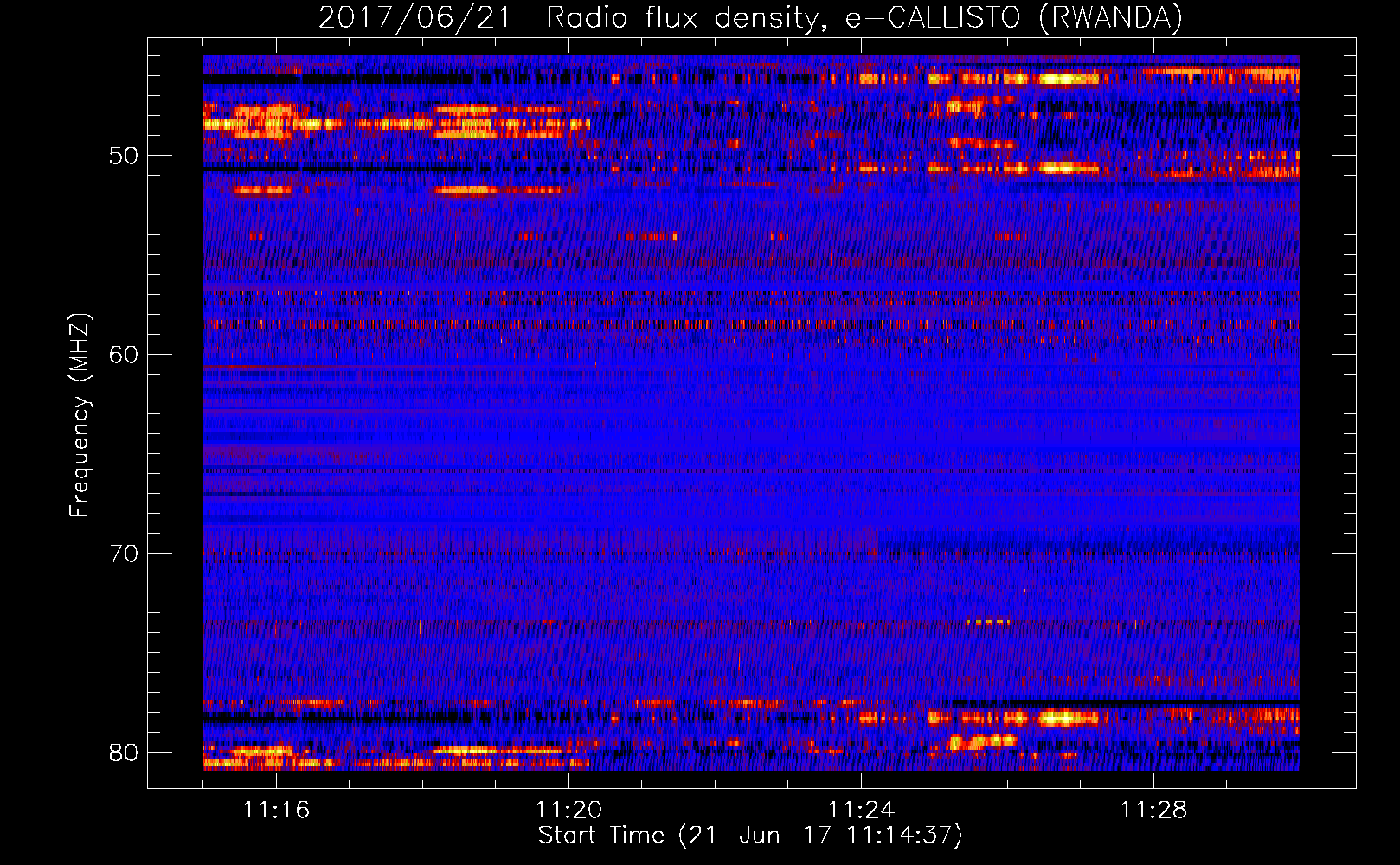Image resolution: width=1400 pixels, height=865 pixels.
Task: Click the 11:28 time tick label
Action: pos(1153,810)
